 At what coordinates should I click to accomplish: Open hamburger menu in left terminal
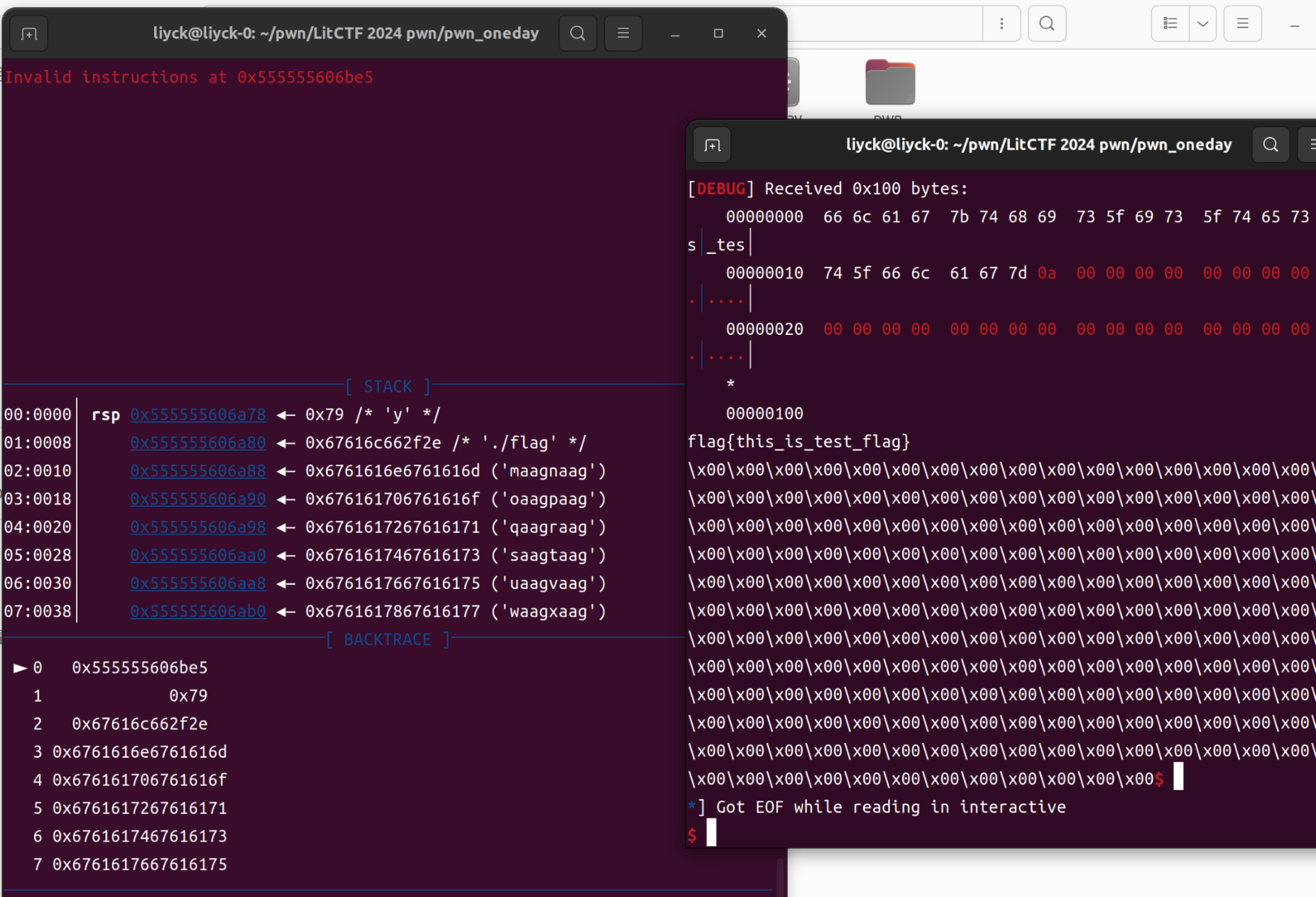623,33
